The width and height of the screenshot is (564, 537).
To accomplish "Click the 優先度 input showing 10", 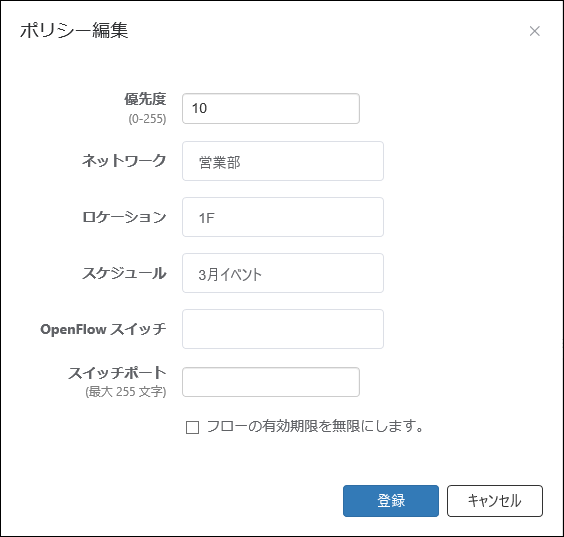I will click(x=271, y=109).
